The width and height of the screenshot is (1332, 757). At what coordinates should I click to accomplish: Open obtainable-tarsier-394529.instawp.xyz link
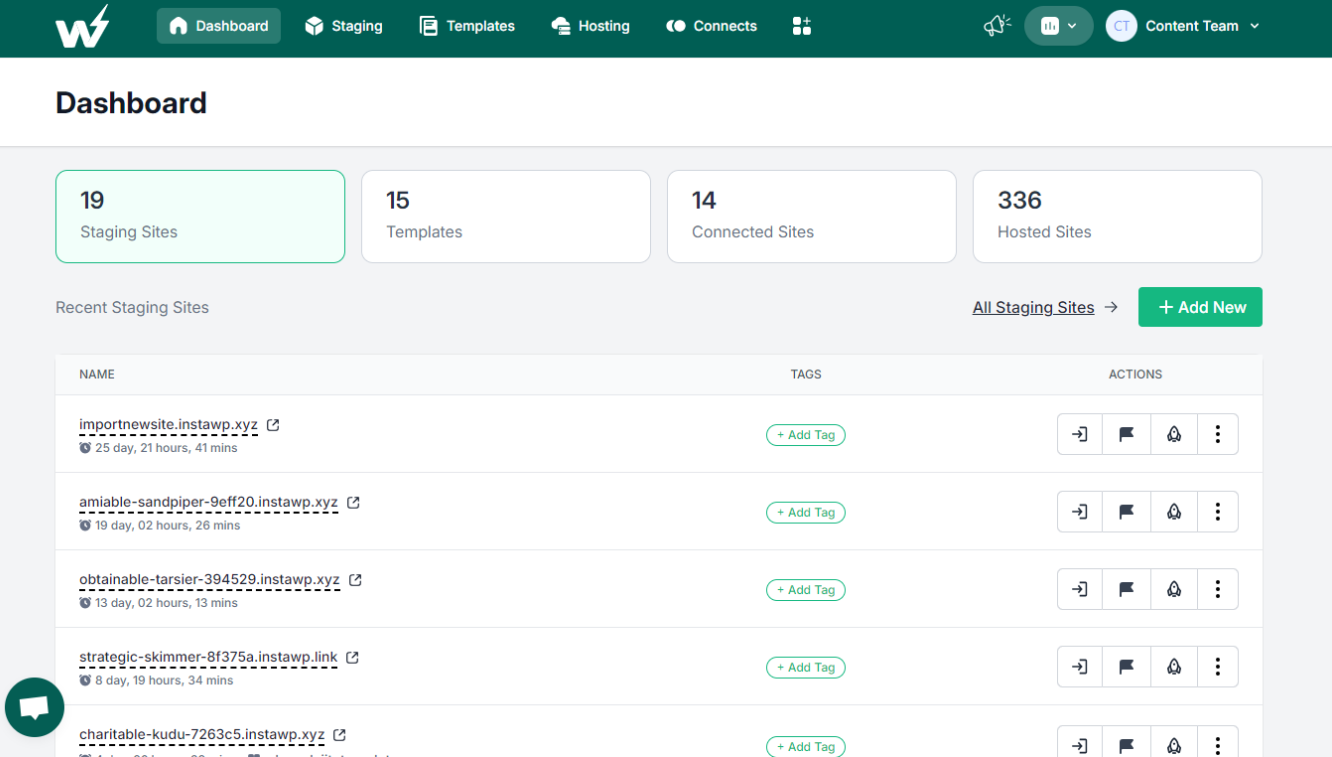coord(209,580)
